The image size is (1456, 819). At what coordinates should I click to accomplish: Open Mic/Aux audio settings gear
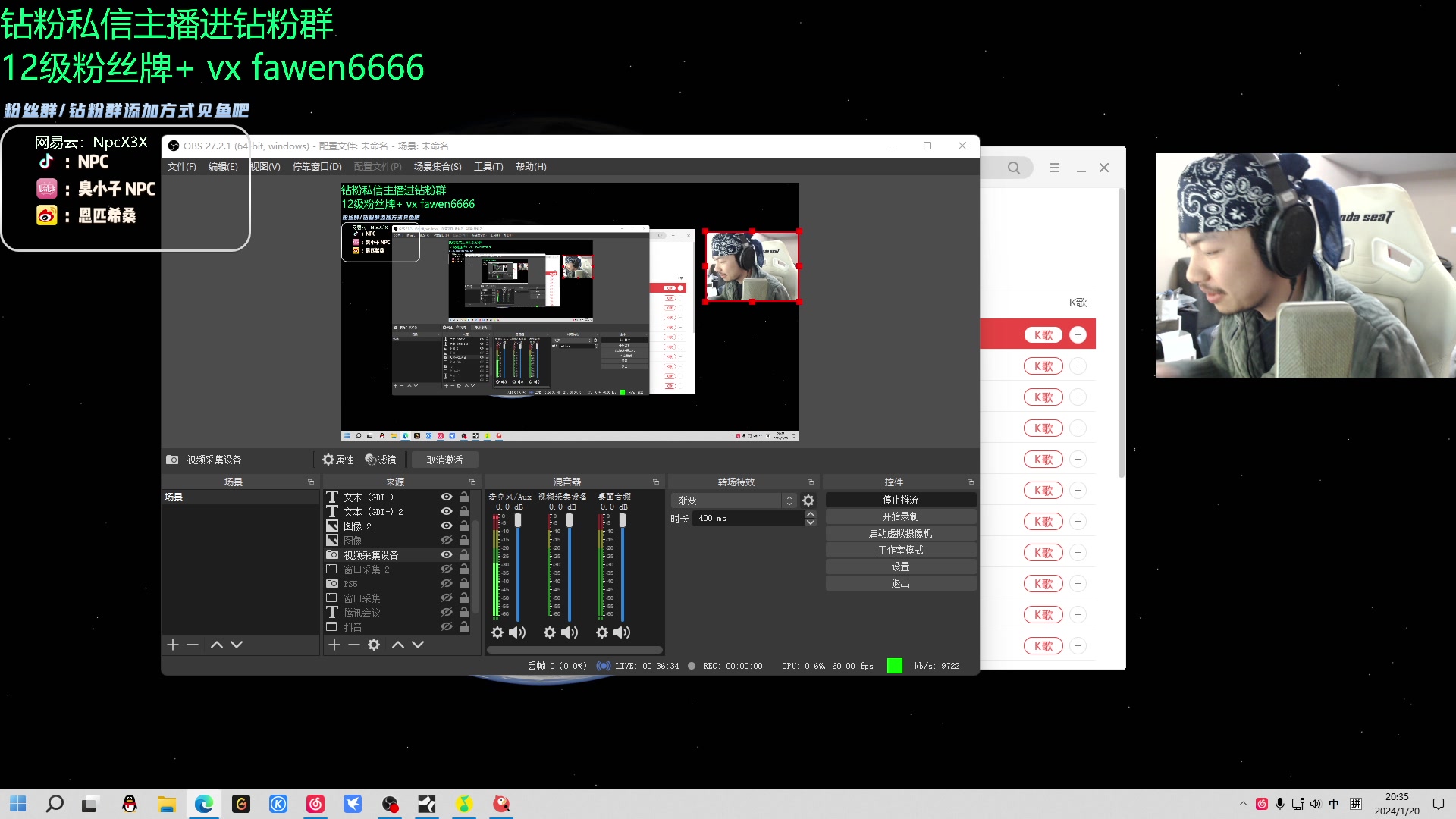(x=497, y=632)
